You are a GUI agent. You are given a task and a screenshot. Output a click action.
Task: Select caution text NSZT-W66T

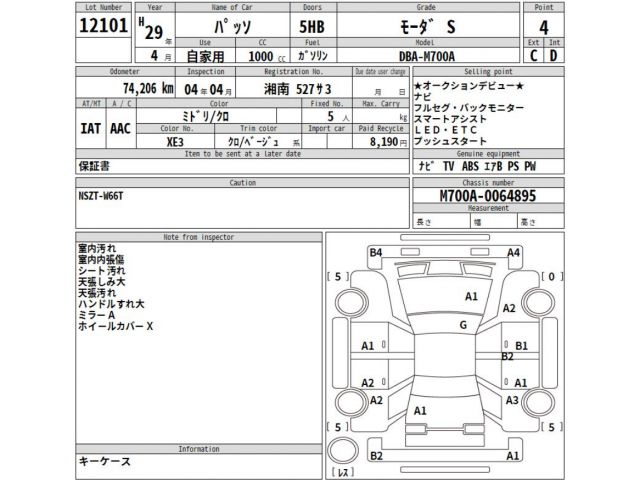coord(101,196)
